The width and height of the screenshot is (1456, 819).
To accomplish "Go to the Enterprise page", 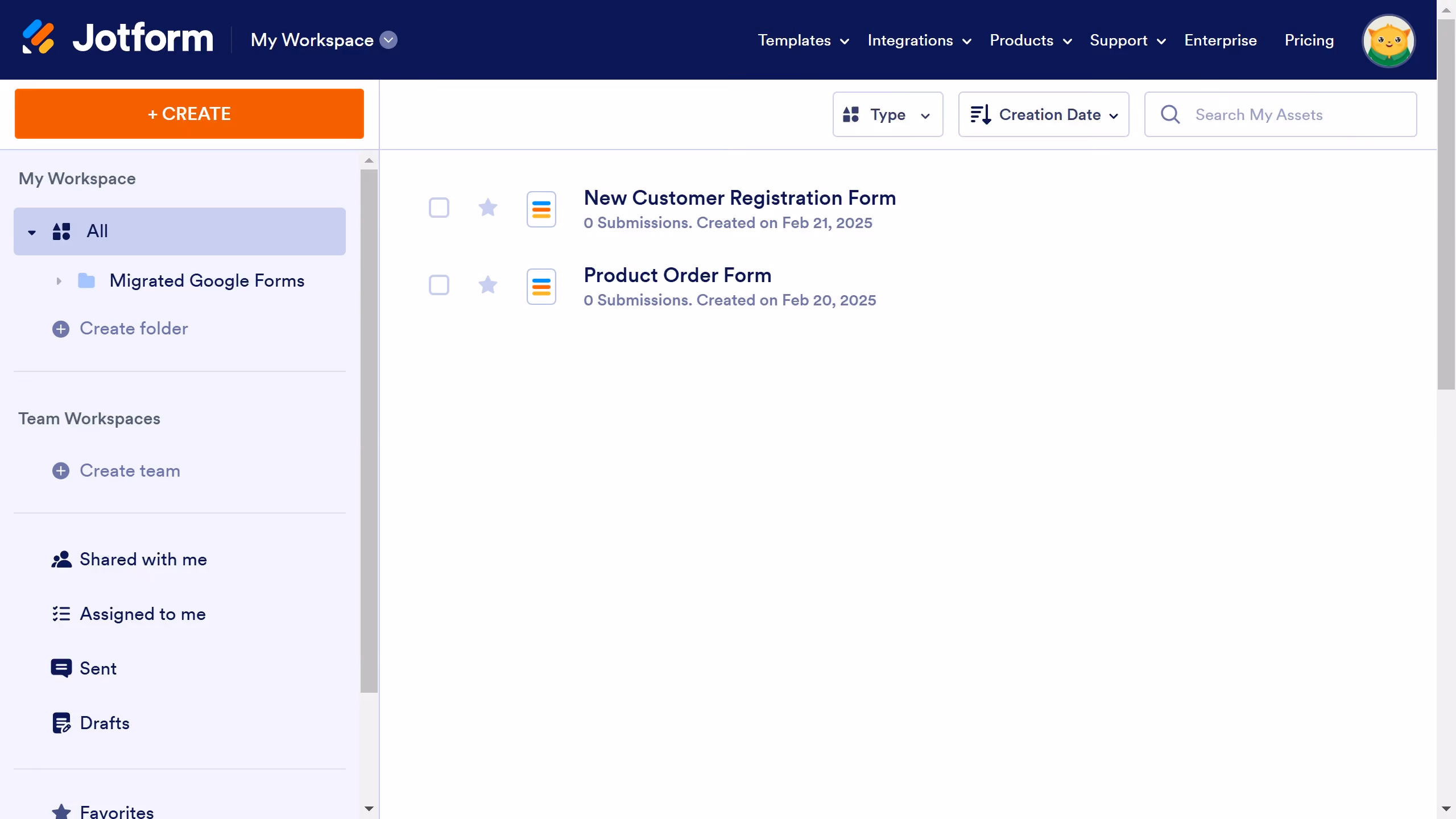I will tap(1221, 40).
